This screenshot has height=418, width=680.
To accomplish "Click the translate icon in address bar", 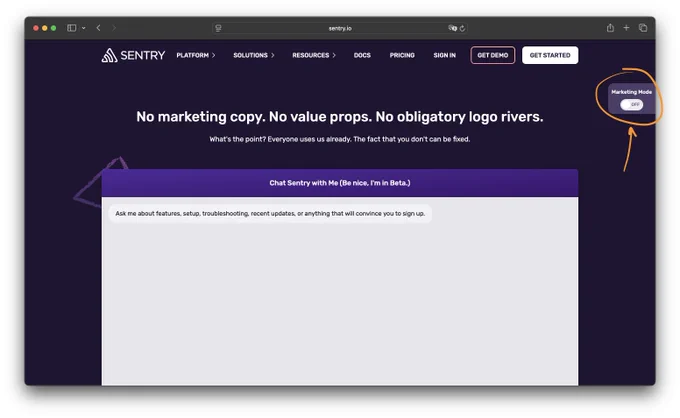I will click(452, 28).
